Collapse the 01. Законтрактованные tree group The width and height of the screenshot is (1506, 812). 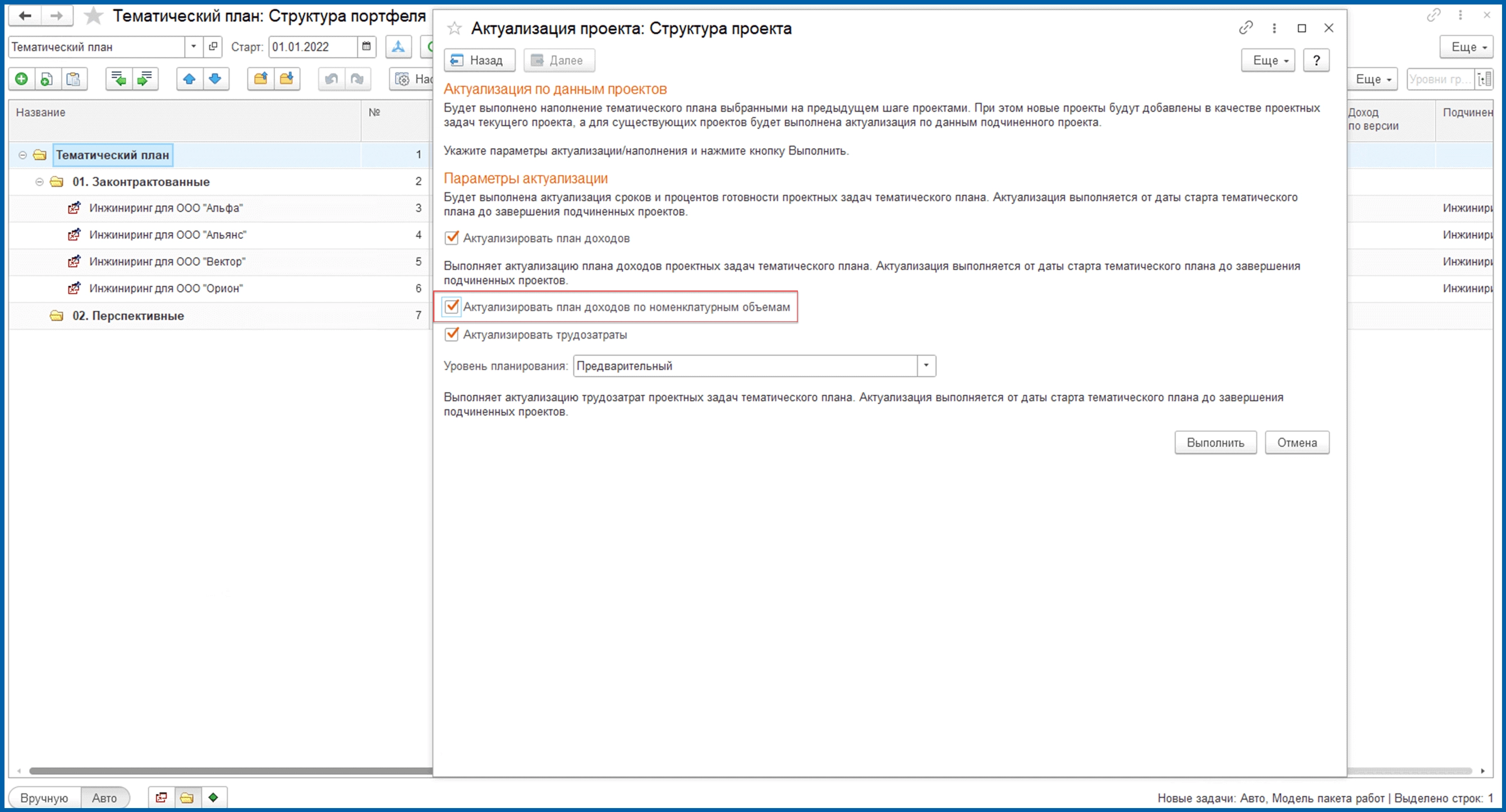pos(39,182)
